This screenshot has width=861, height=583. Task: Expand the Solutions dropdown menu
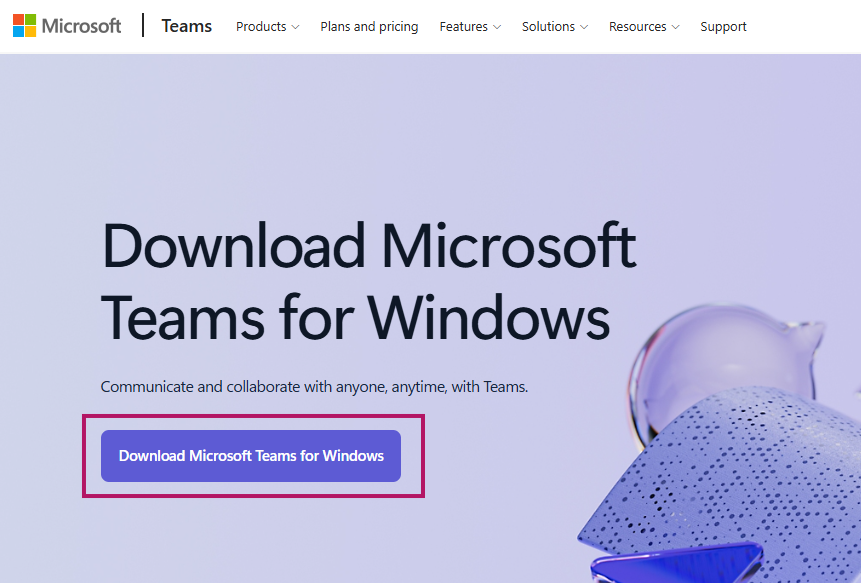pos(555,26)
